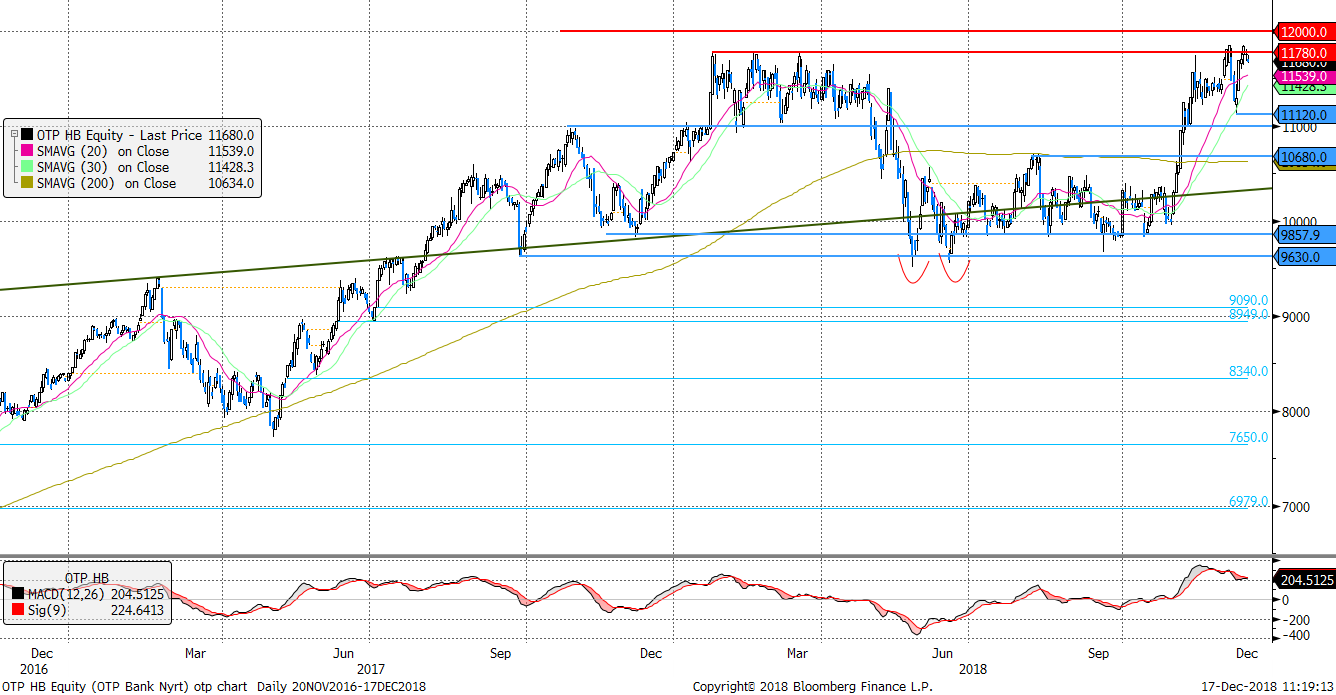This screenshot has height=695, width=1336.
Task: Click the cyan '9090.0' level label
Action: point(1248,300)
